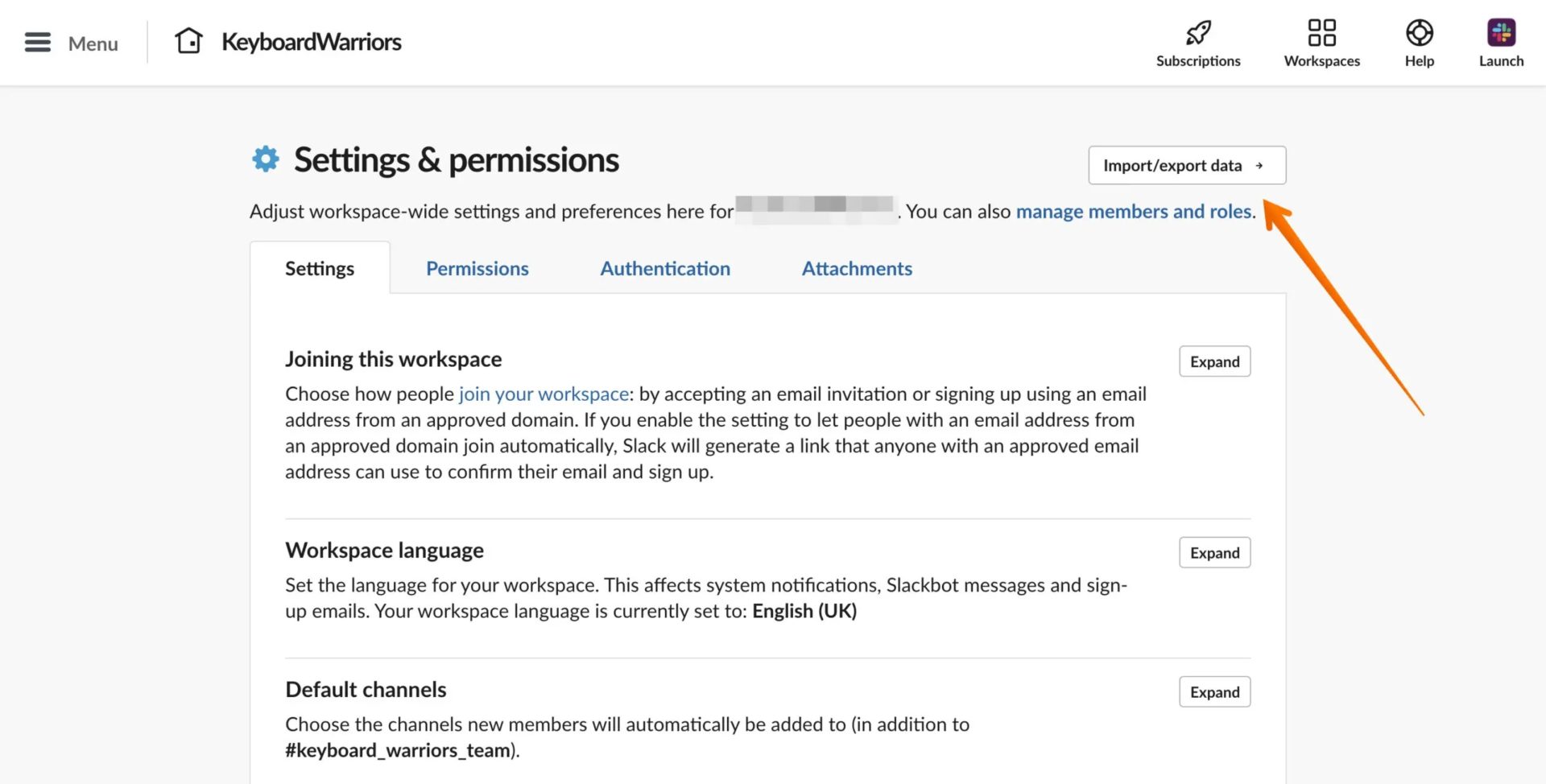Click the home icon beside KeyboardWarriors
This screenshot has height=784, width=1546.
click(x=188, y=40)
